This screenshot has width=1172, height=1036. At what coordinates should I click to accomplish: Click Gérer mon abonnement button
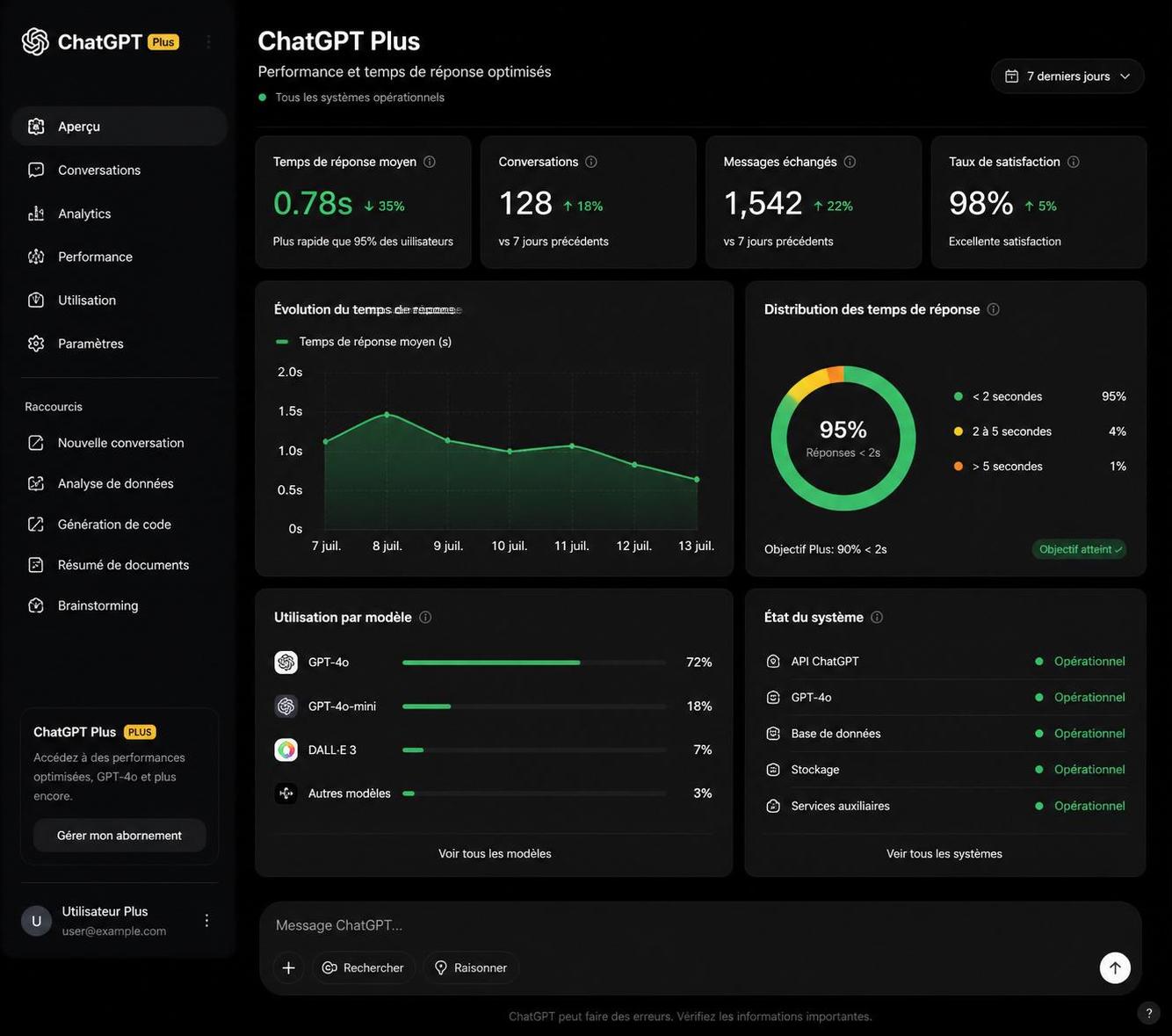click(x=119, y=836)
